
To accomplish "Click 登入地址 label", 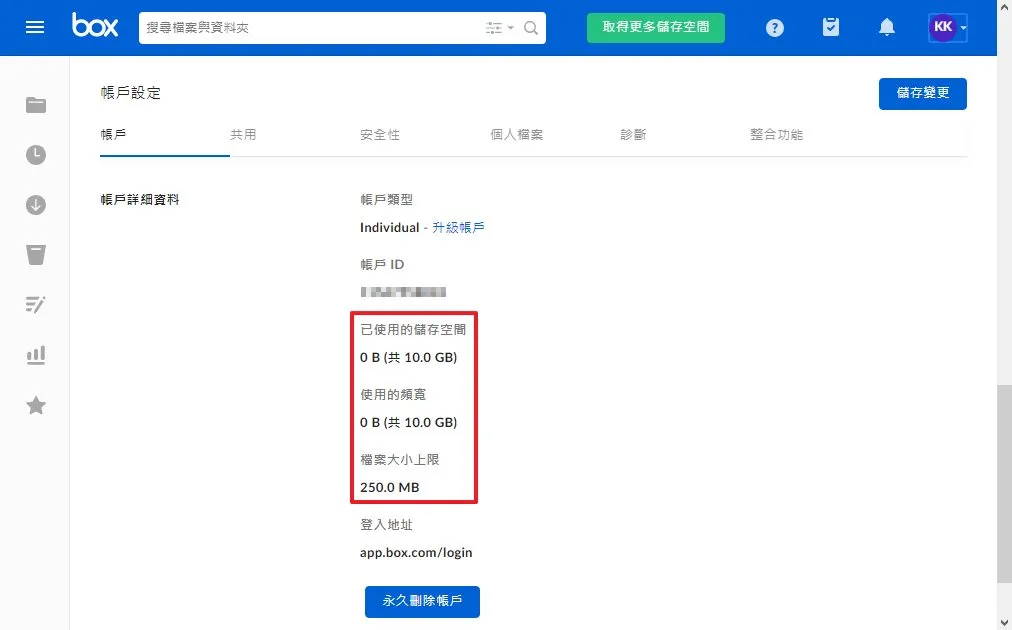I will 386,525.
